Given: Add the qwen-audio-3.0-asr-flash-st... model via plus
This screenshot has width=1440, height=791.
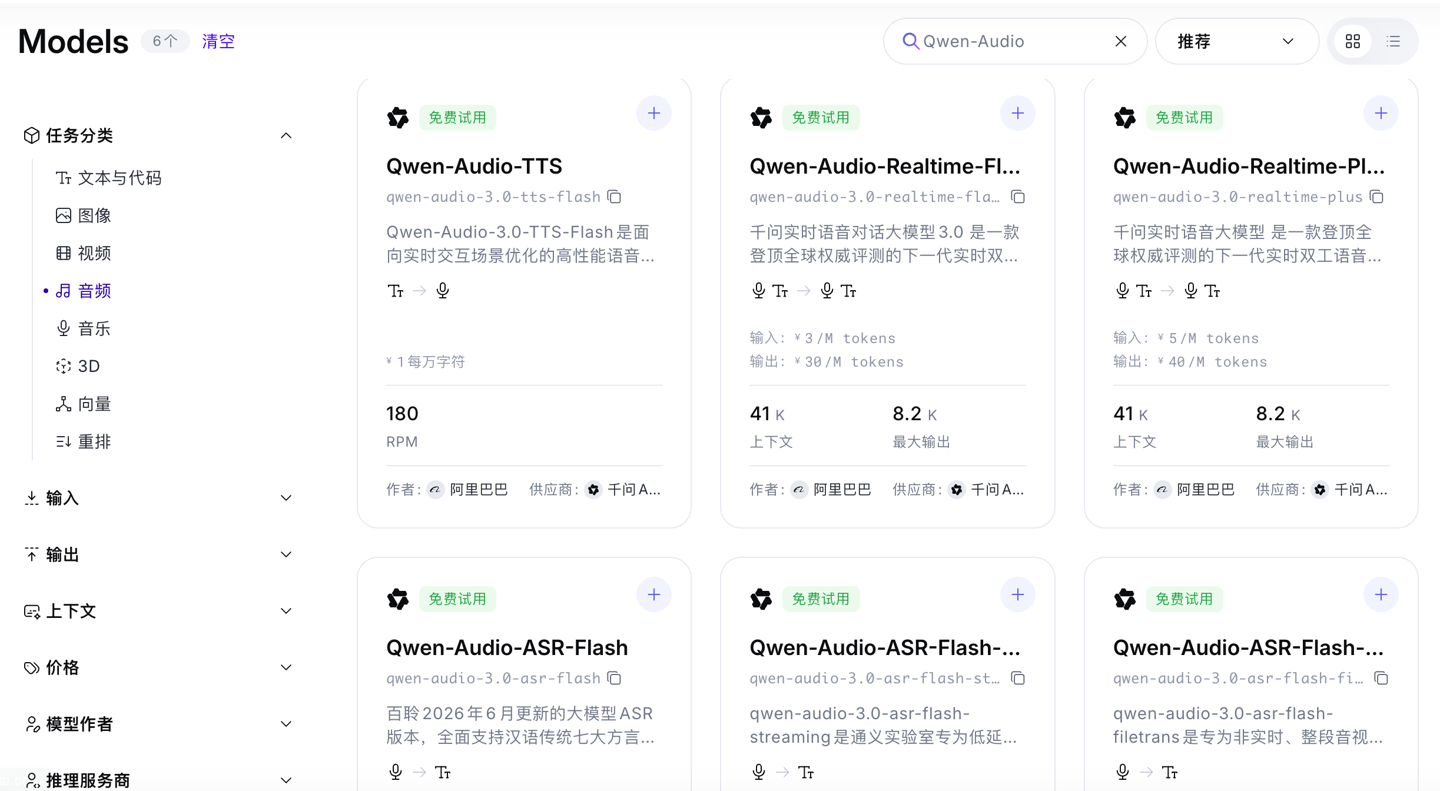Looking at the screenshot, I should coord(1017,594).
